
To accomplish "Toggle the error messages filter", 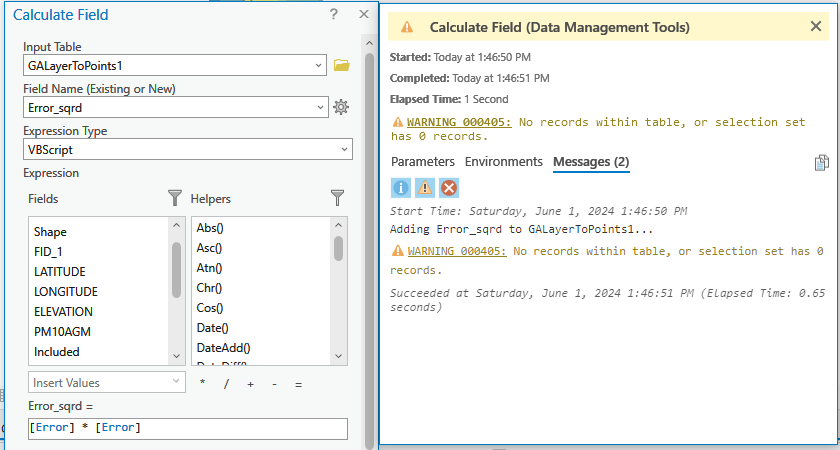I will point(449,187).
